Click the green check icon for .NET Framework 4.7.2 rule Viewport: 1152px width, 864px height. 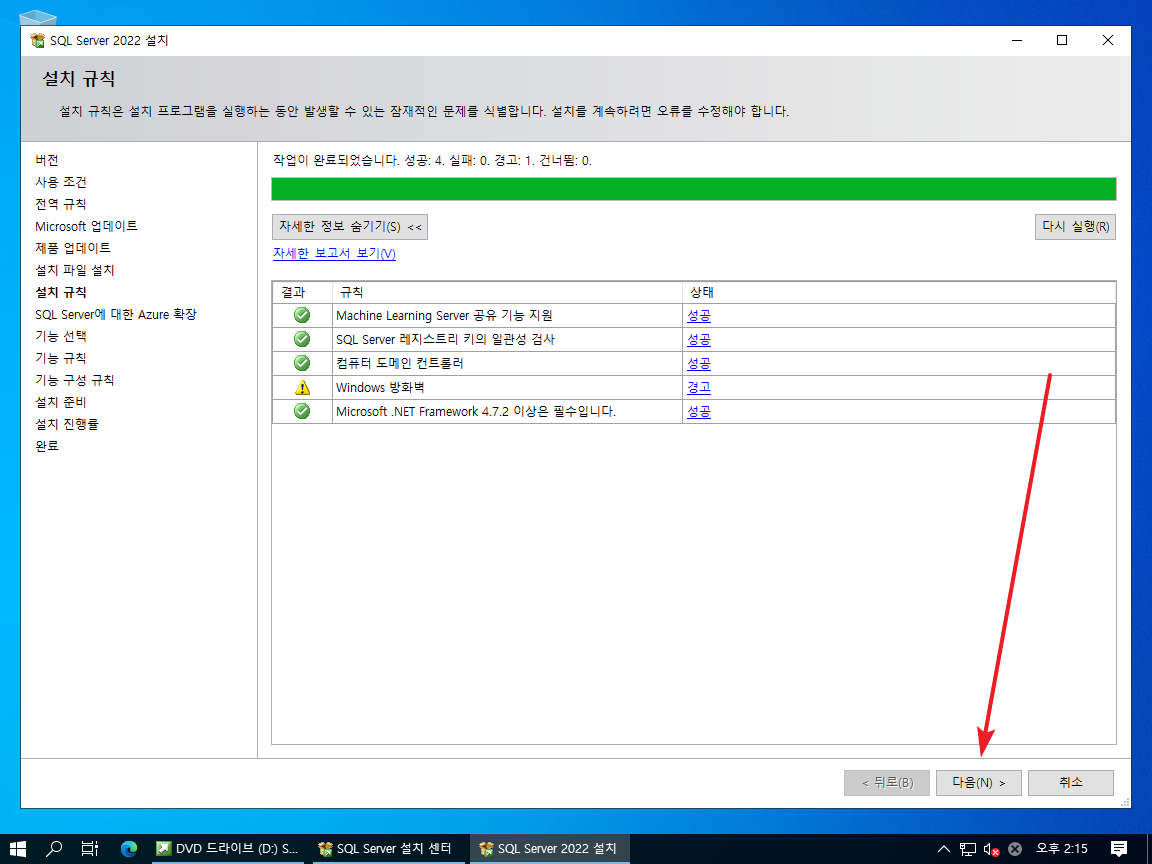(x=302, y=411)
